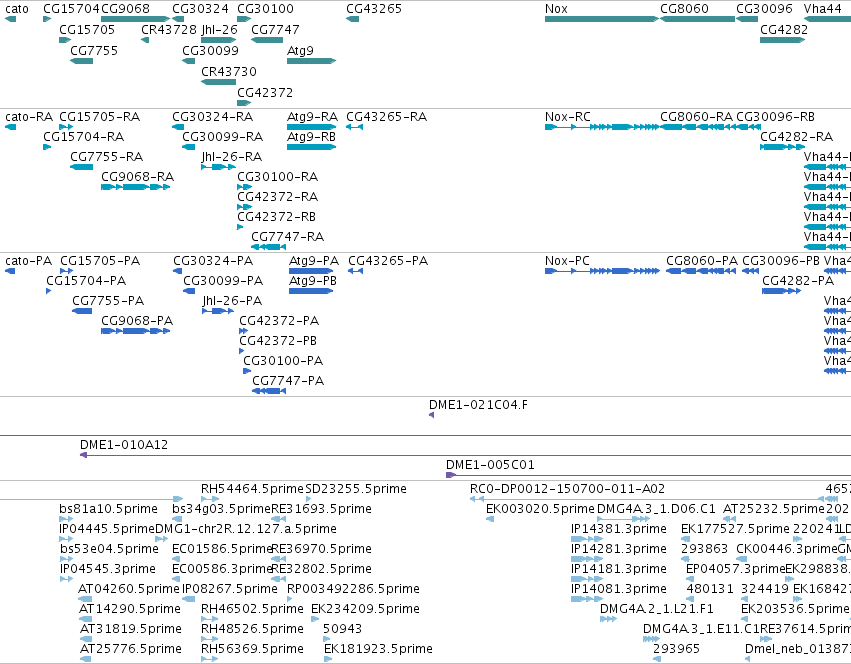Click the Nox gene label

point(556,9)
